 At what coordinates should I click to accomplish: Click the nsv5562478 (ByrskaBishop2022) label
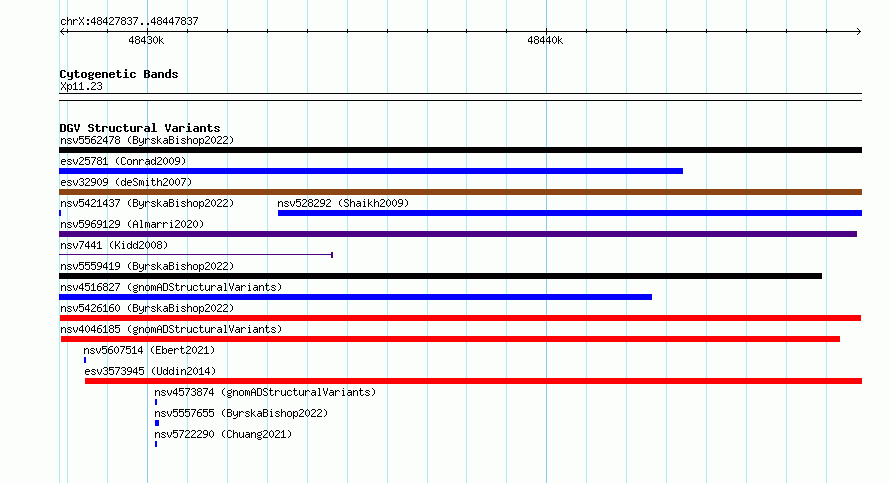pyautogui.click(x=147, y=140)
